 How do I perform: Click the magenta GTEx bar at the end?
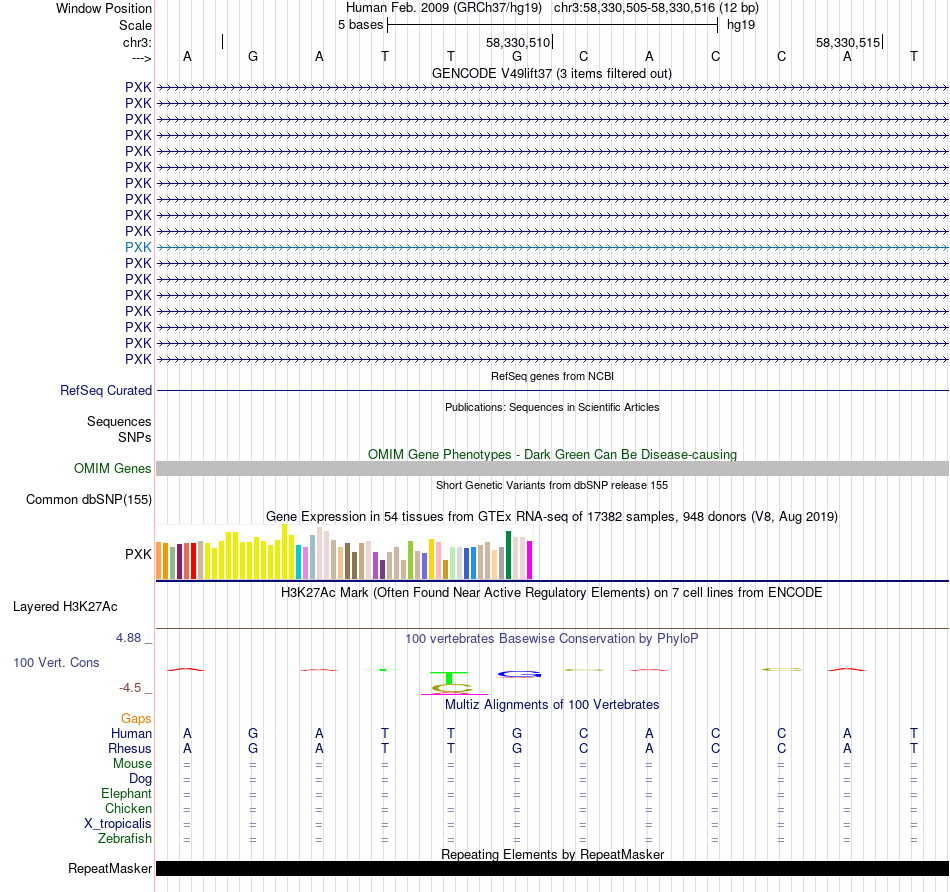click(530, 560)
